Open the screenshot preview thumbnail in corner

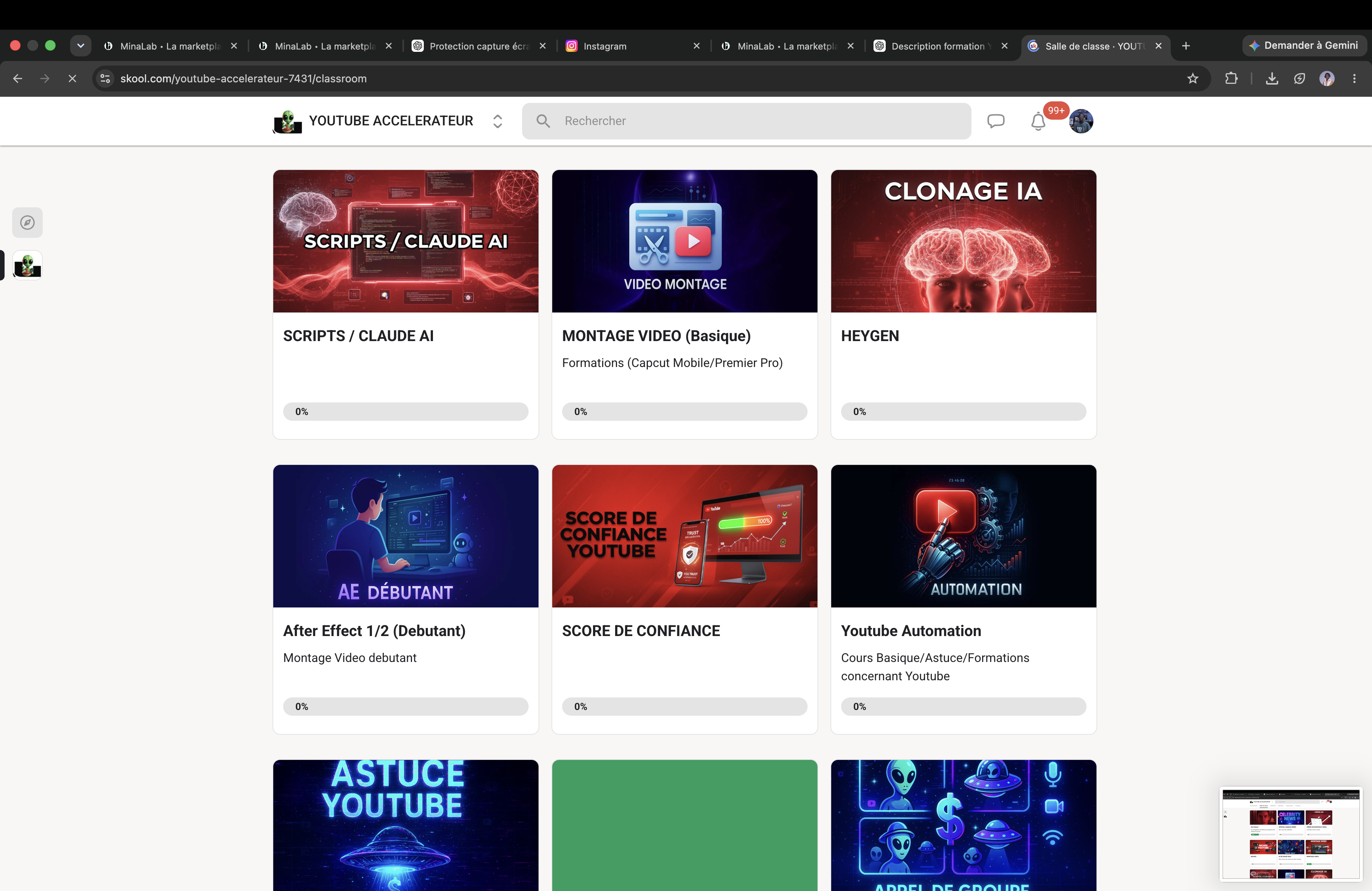click(1291, 834)
